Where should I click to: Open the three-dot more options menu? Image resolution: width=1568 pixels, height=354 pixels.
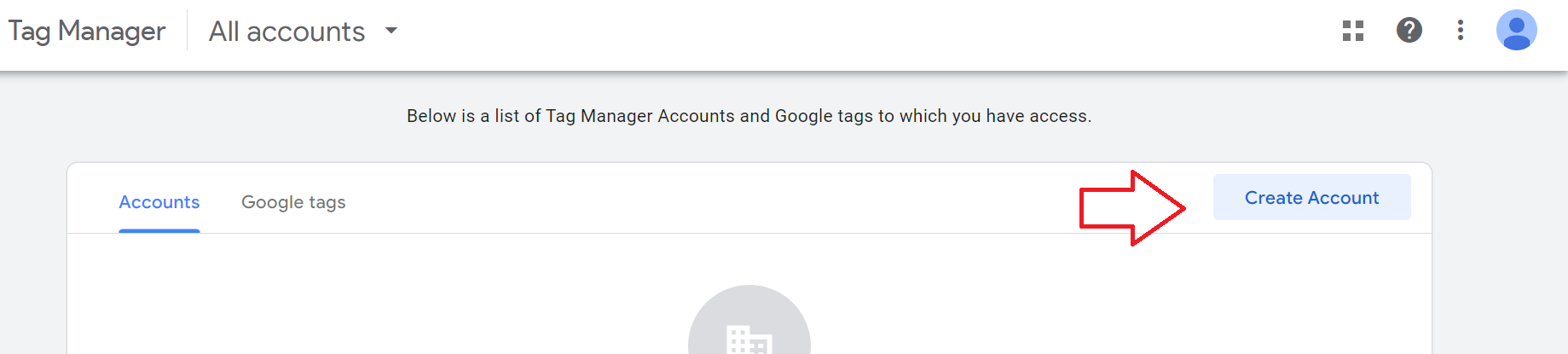tap(1461, 31)
